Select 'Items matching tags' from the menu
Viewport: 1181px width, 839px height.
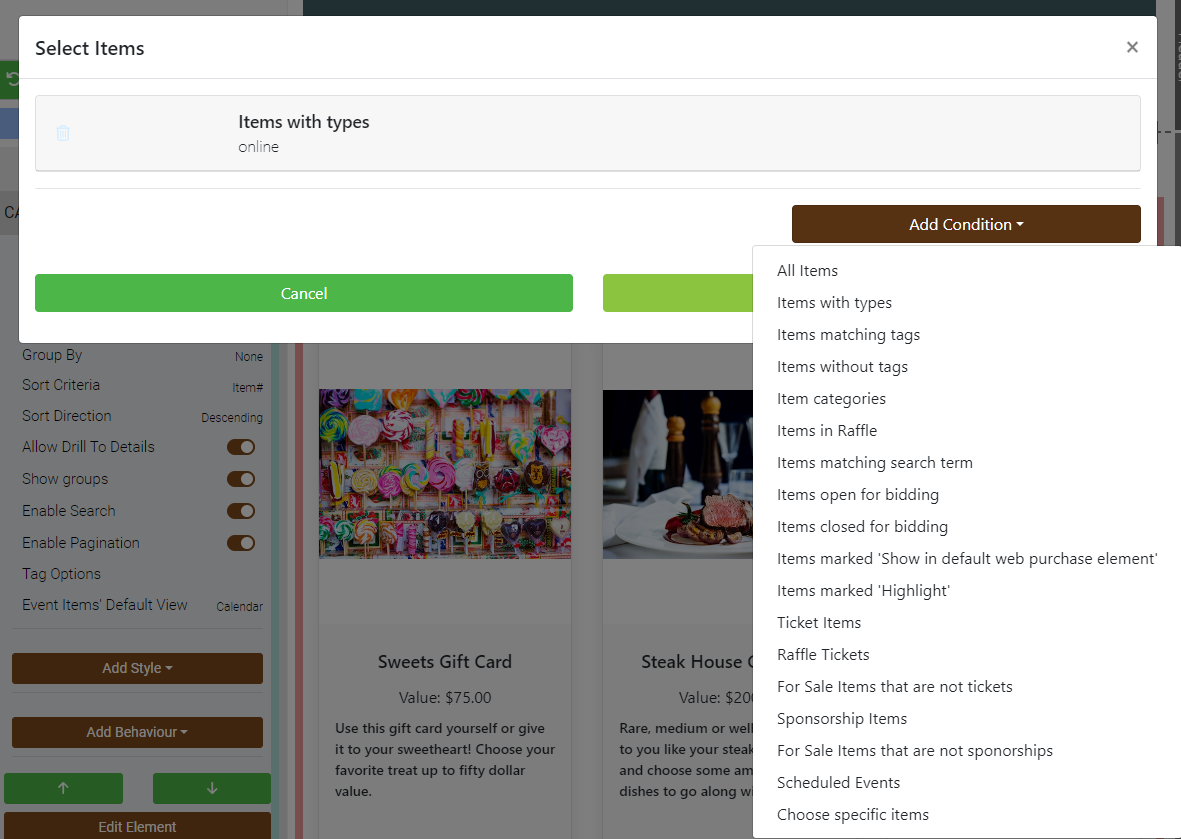848,335
